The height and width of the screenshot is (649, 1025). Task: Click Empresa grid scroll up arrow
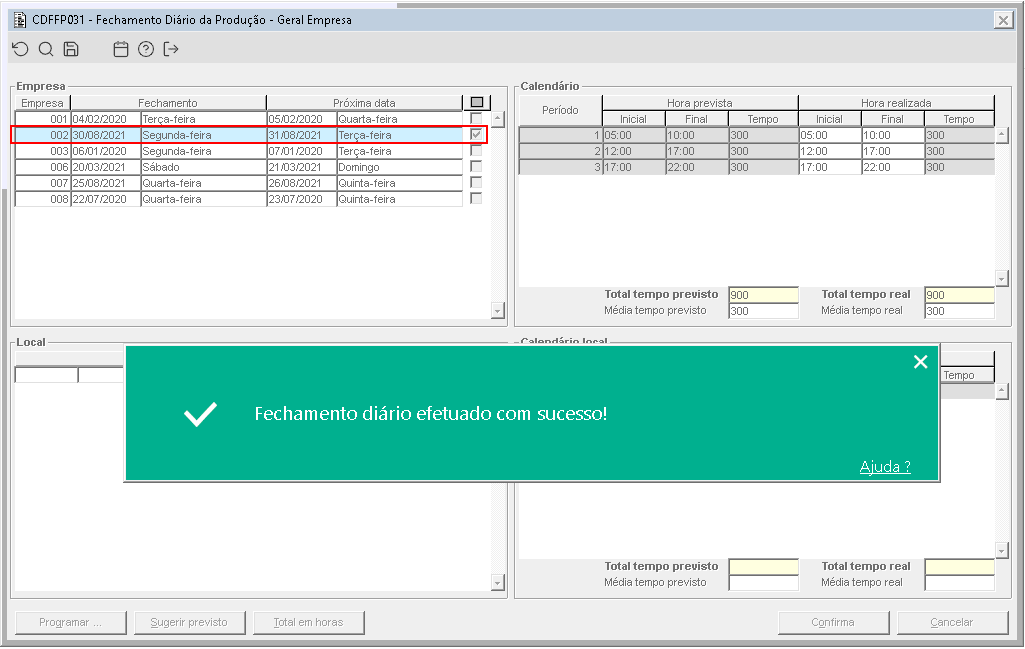(497, 120)
